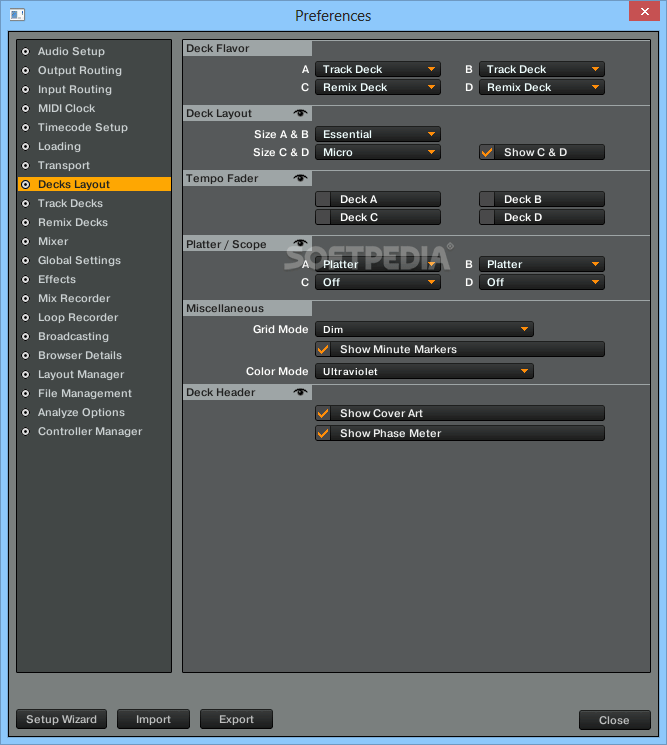The width and height of the screenshot is (667, 745).
Task: Click the bullet icon beside Controller Manager
Action: (26, 431)
